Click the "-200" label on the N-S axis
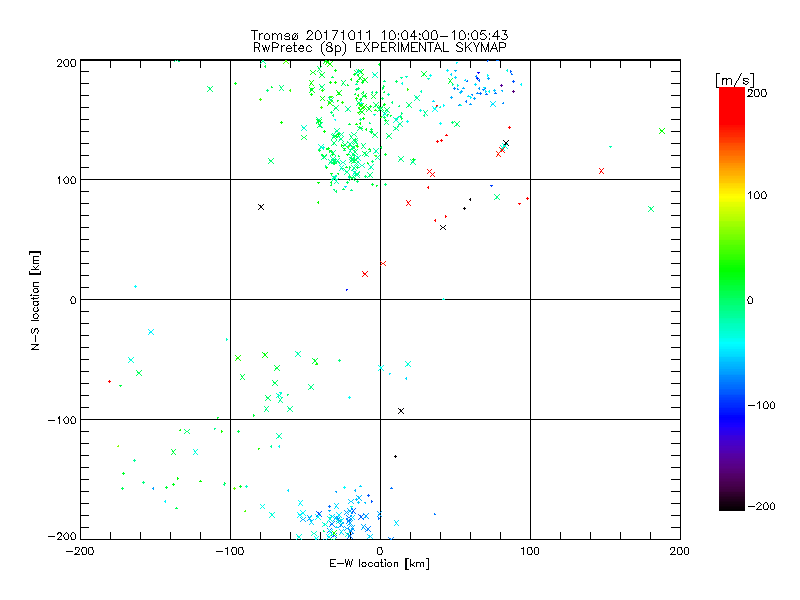The image size is (800, 600). tap(62, 536)
